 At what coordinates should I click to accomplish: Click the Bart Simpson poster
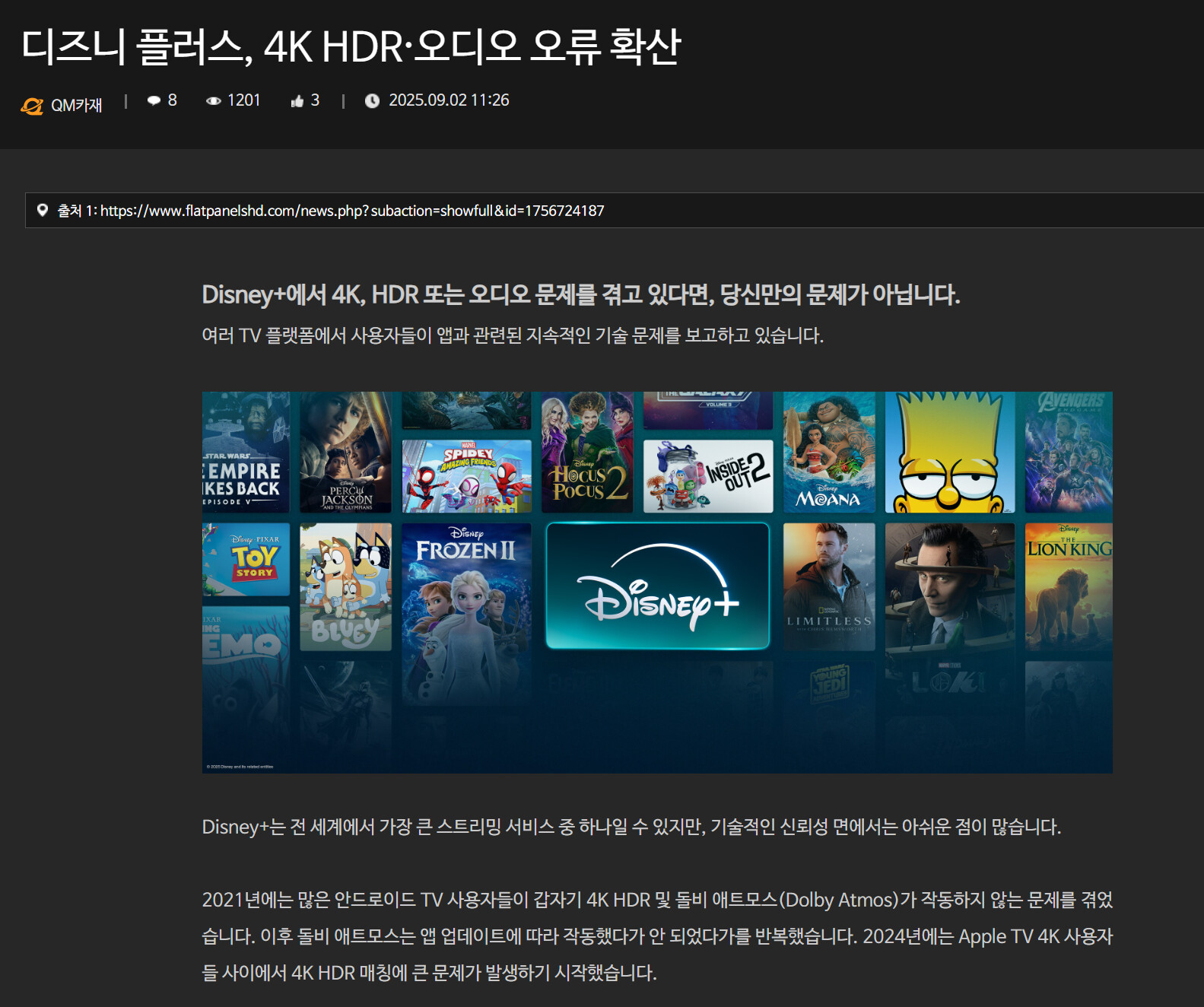[950, 453]
